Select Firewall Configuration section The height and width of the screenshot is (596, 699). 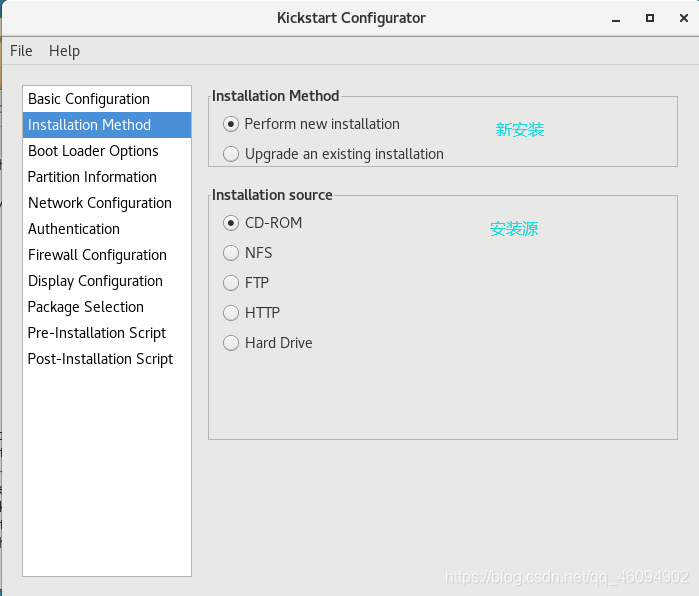tap(107, 255)
